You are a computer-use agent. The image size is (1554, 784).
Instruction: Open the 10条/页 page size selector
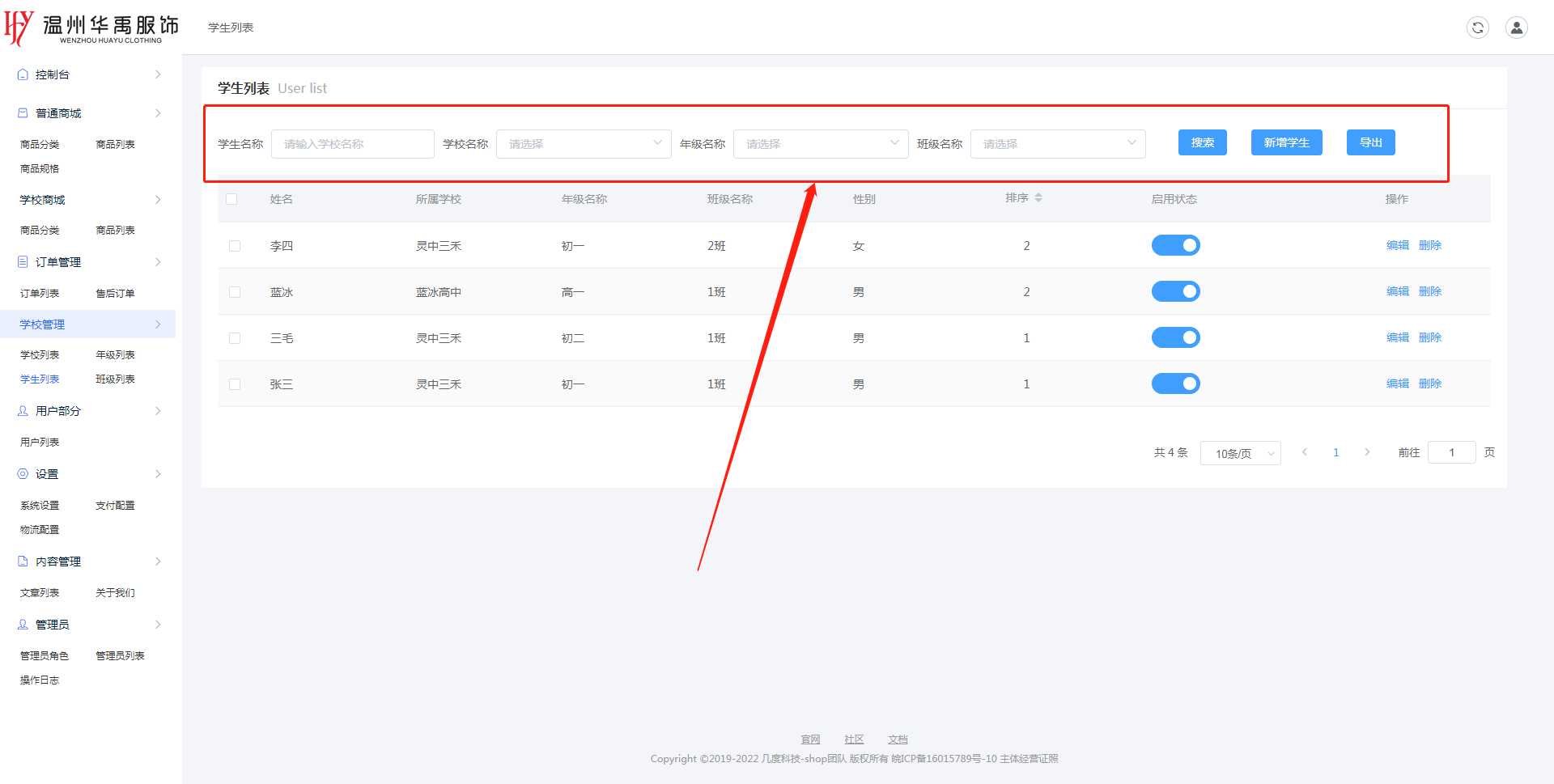(x=1240, y=453)
